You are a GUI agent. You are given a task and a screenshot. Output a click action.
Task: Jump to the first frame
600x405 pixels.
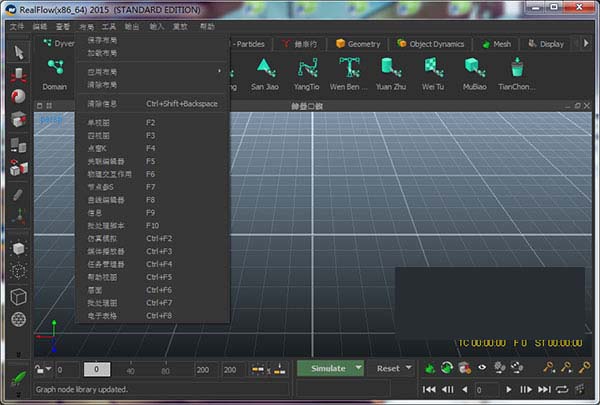pyautogui.click(x=429, y=390)
